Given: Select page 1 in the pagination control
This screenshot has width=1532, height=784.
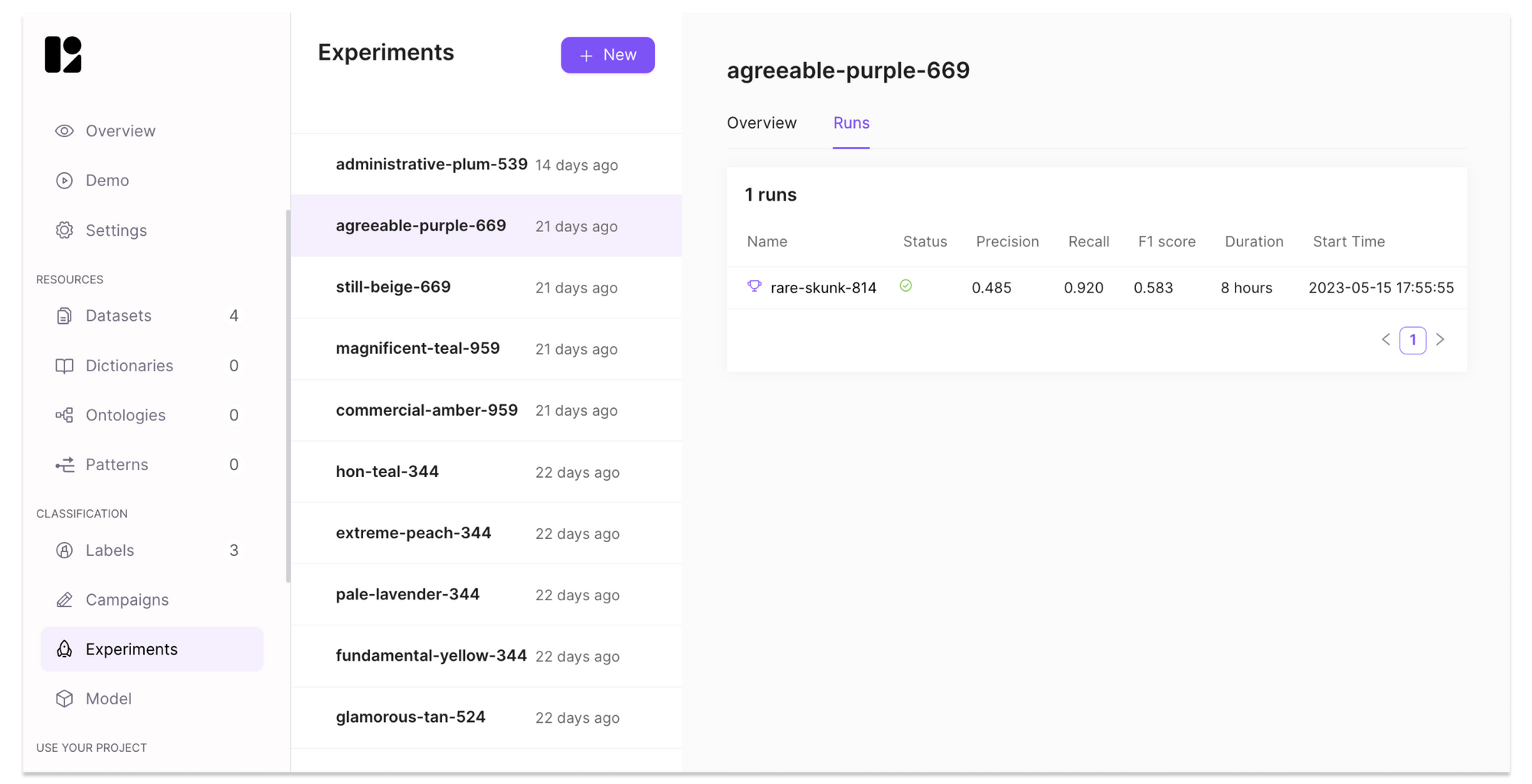Looking at the screenshot, I should point(1413,339).
